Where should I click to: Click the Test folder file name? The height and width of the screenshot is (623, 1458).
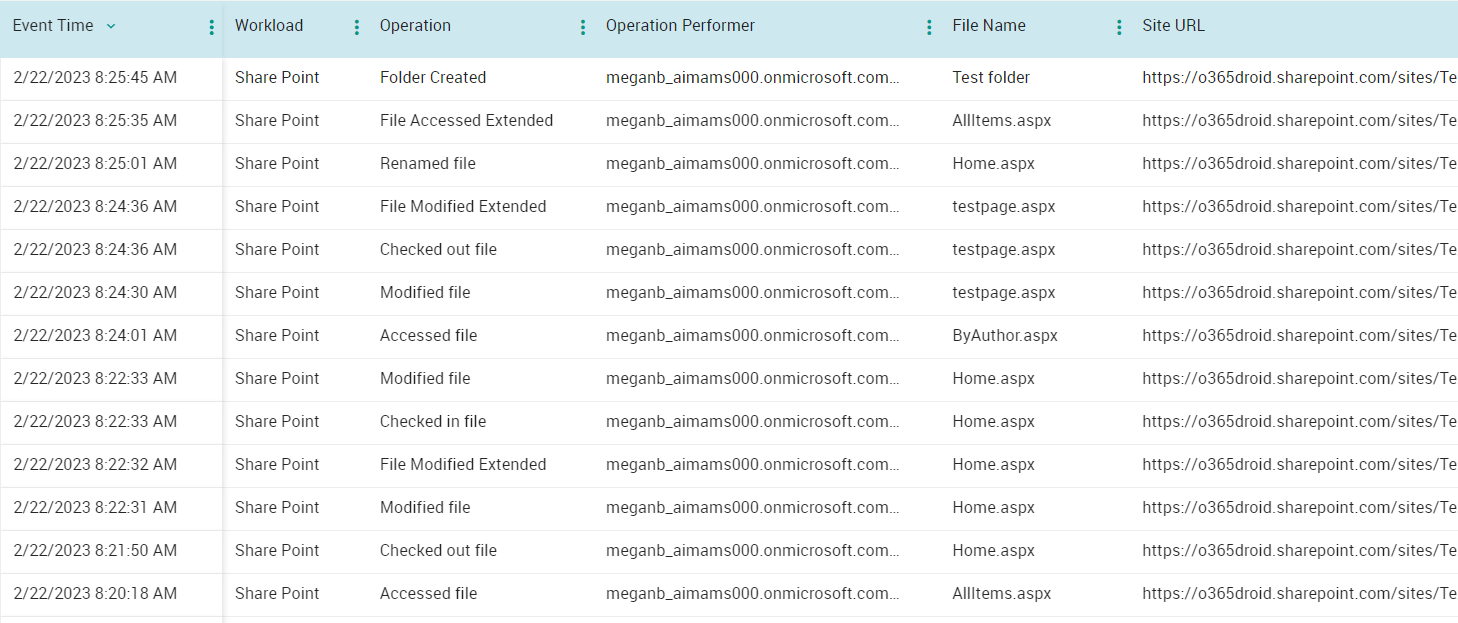[x=991, y=78]
